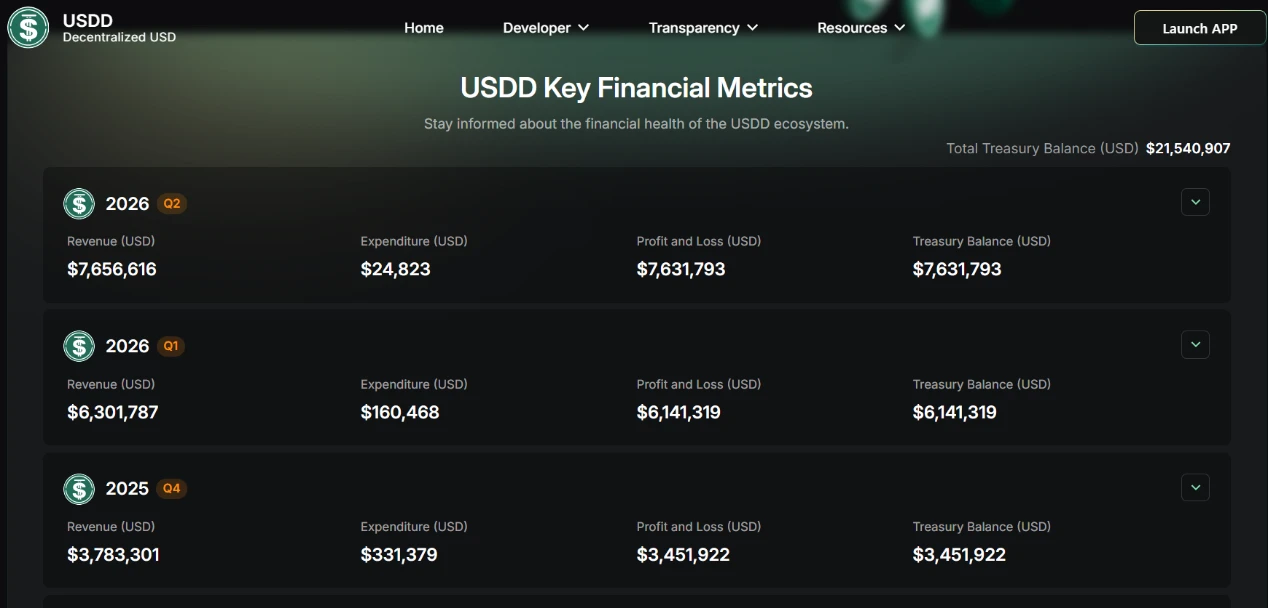The width and height of the screenshot is (1268, 608).
Task: Click the USDD logo icon in header
Action: pos(28,28)
